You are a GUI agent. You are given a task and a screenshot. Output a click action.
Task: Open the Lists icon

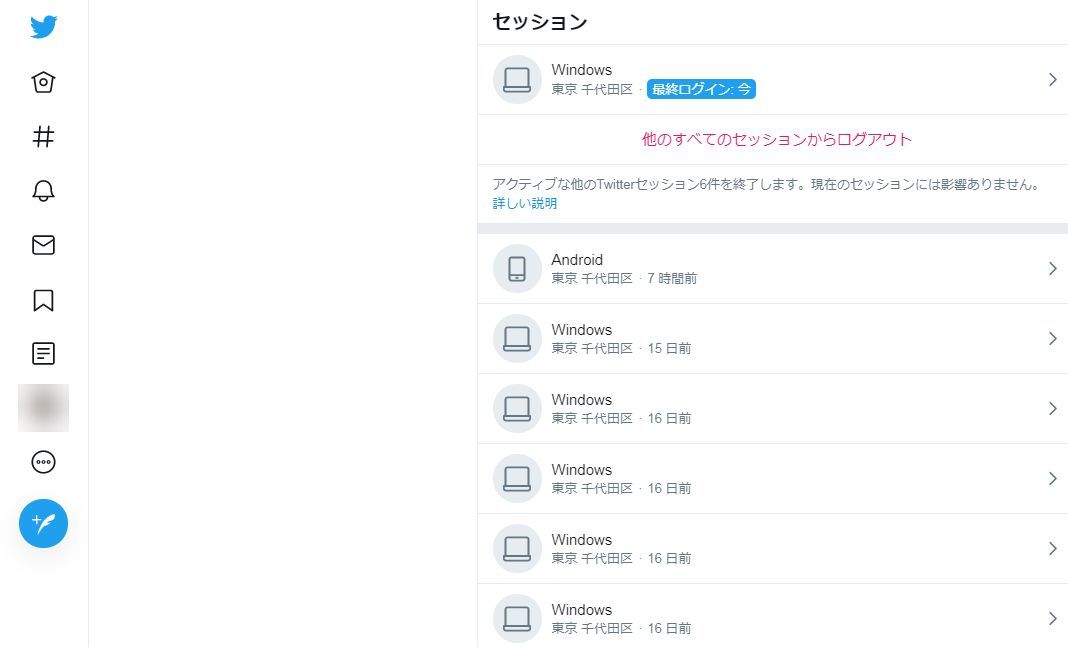pyautogui.click(x=43, y=353)
